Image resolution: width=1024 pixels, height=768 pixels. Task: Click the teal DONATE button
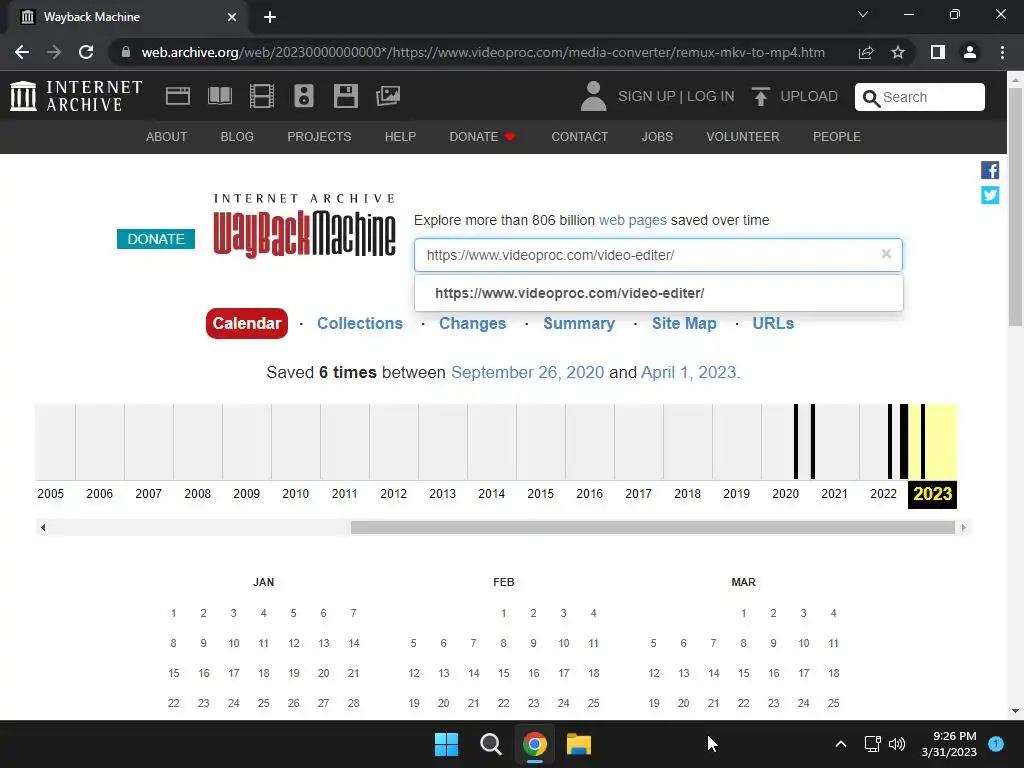[155, 239]
